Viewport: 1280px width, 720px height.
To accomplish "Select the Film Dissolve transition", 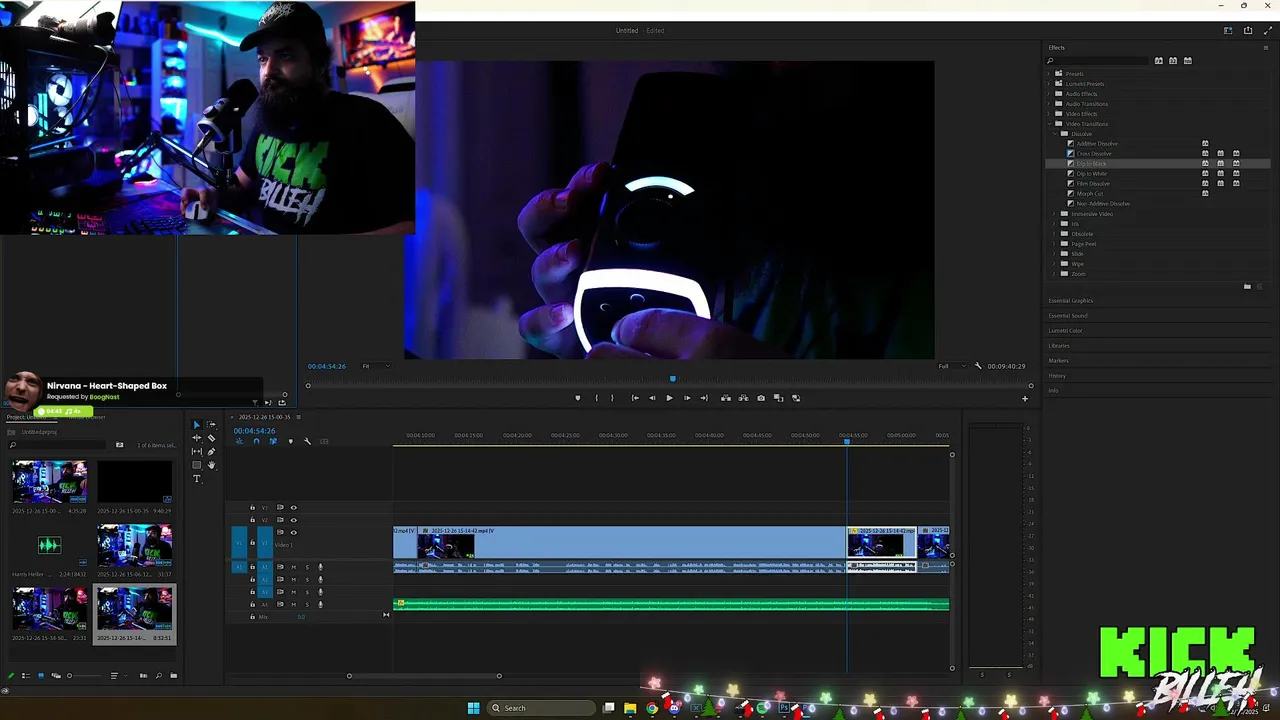I will [x=1093, y=184].
